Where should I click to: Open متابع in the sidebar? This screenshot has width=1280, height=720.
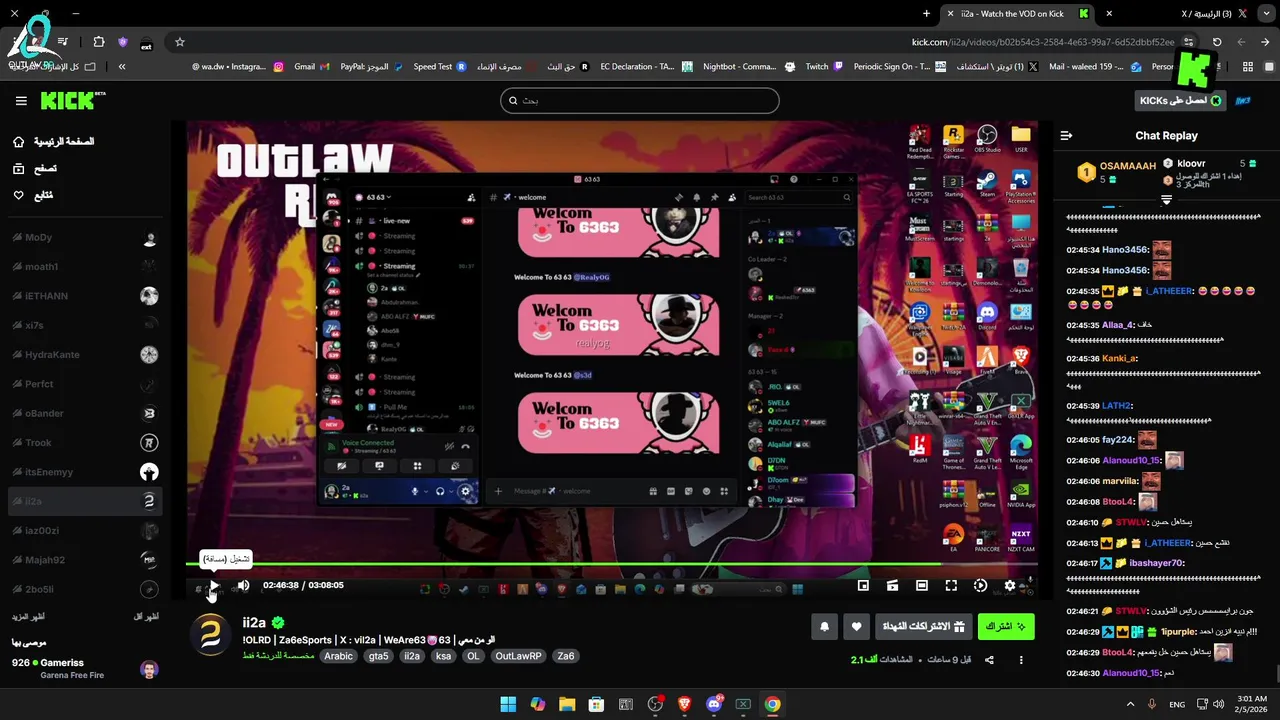(33, 195)
